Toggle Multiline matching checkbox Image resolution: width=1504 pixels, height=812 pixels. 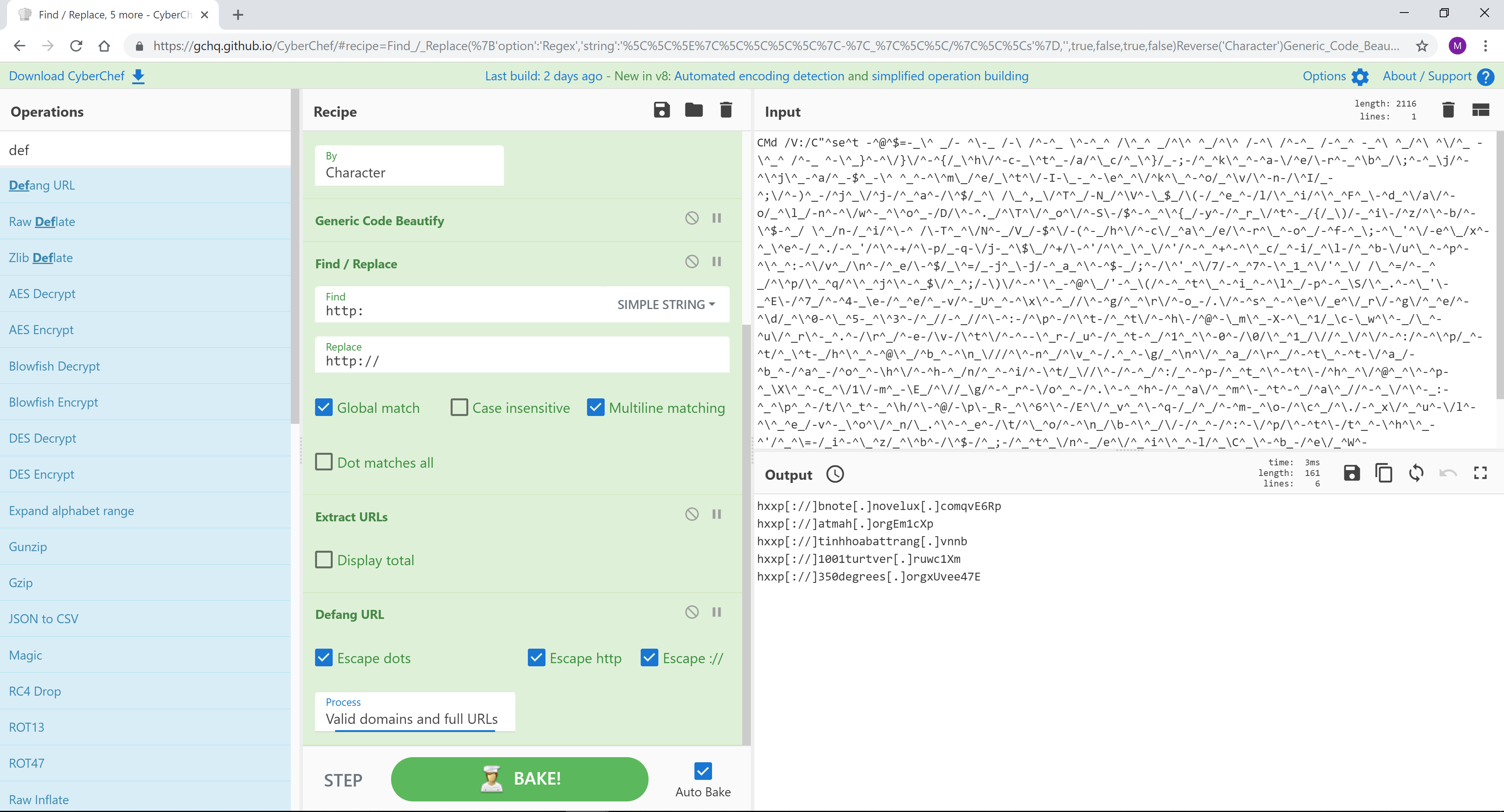coord(596,407)
